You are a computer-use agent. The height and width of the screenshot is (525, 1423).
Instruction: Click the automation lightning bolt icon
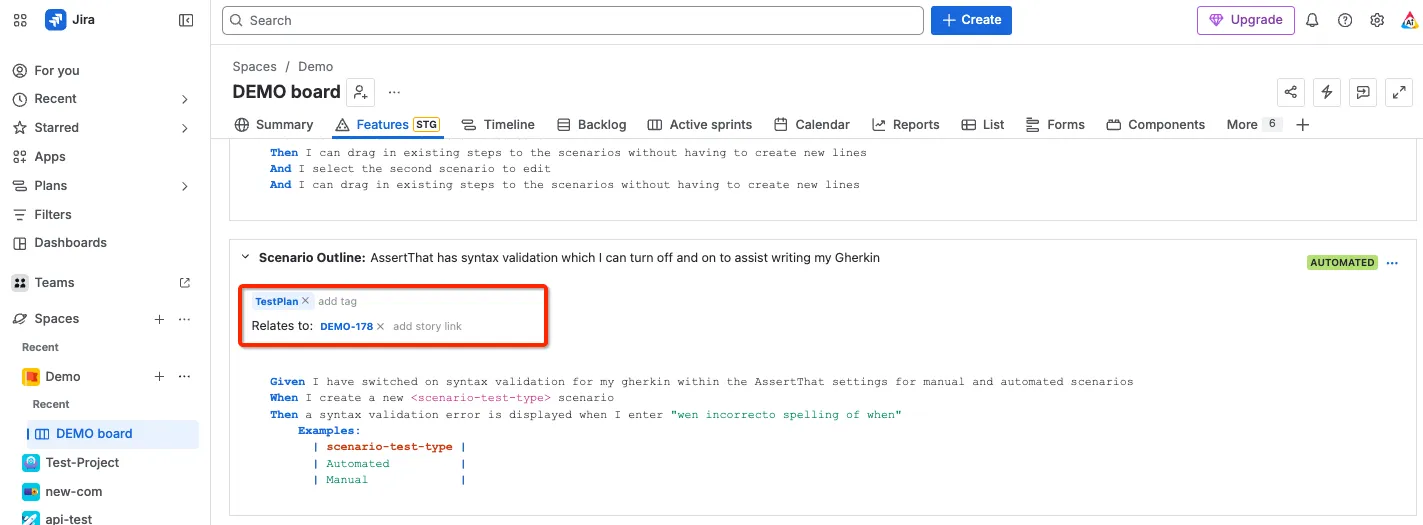[1327, 92]
